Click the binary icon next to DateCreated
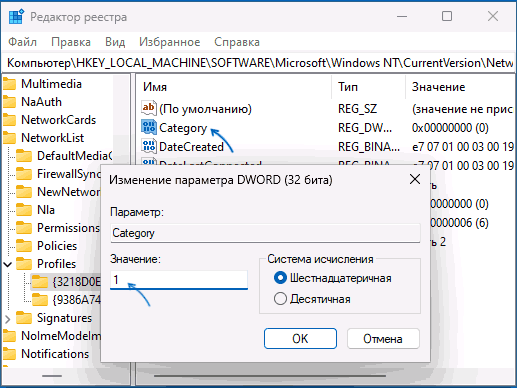 [149, 146]
